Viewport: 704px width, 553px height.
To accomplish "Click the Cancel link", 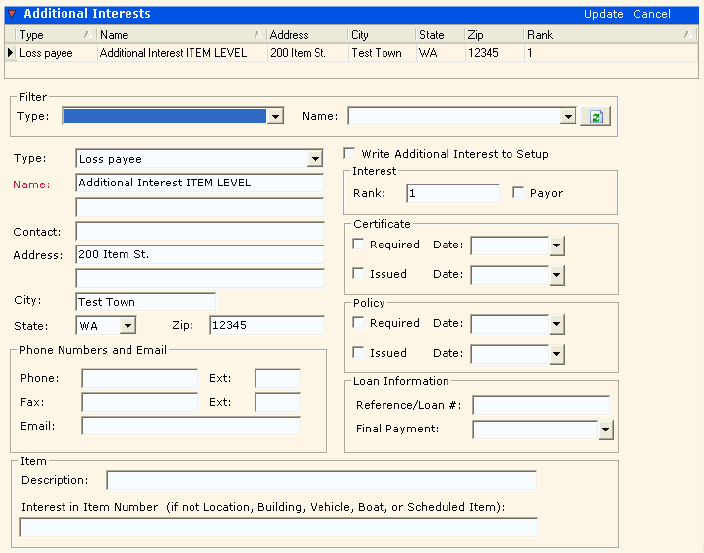I will click(x=652, y=14).
